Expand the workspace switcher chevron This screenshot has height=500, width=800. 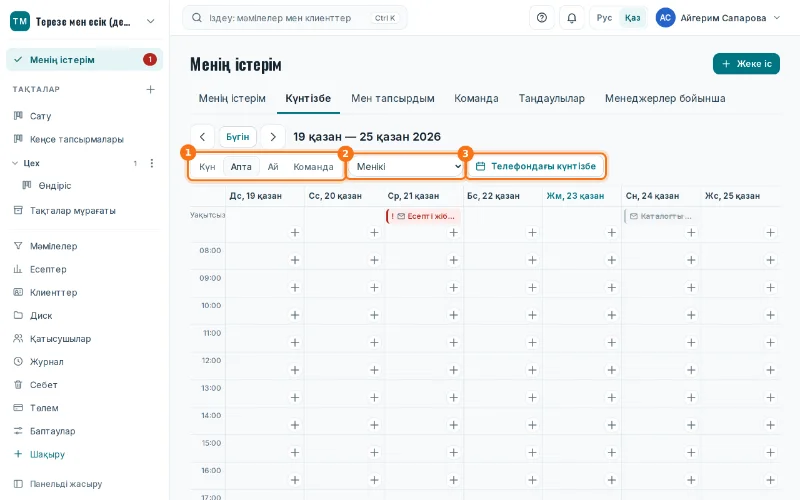click(x=151, y=21)
